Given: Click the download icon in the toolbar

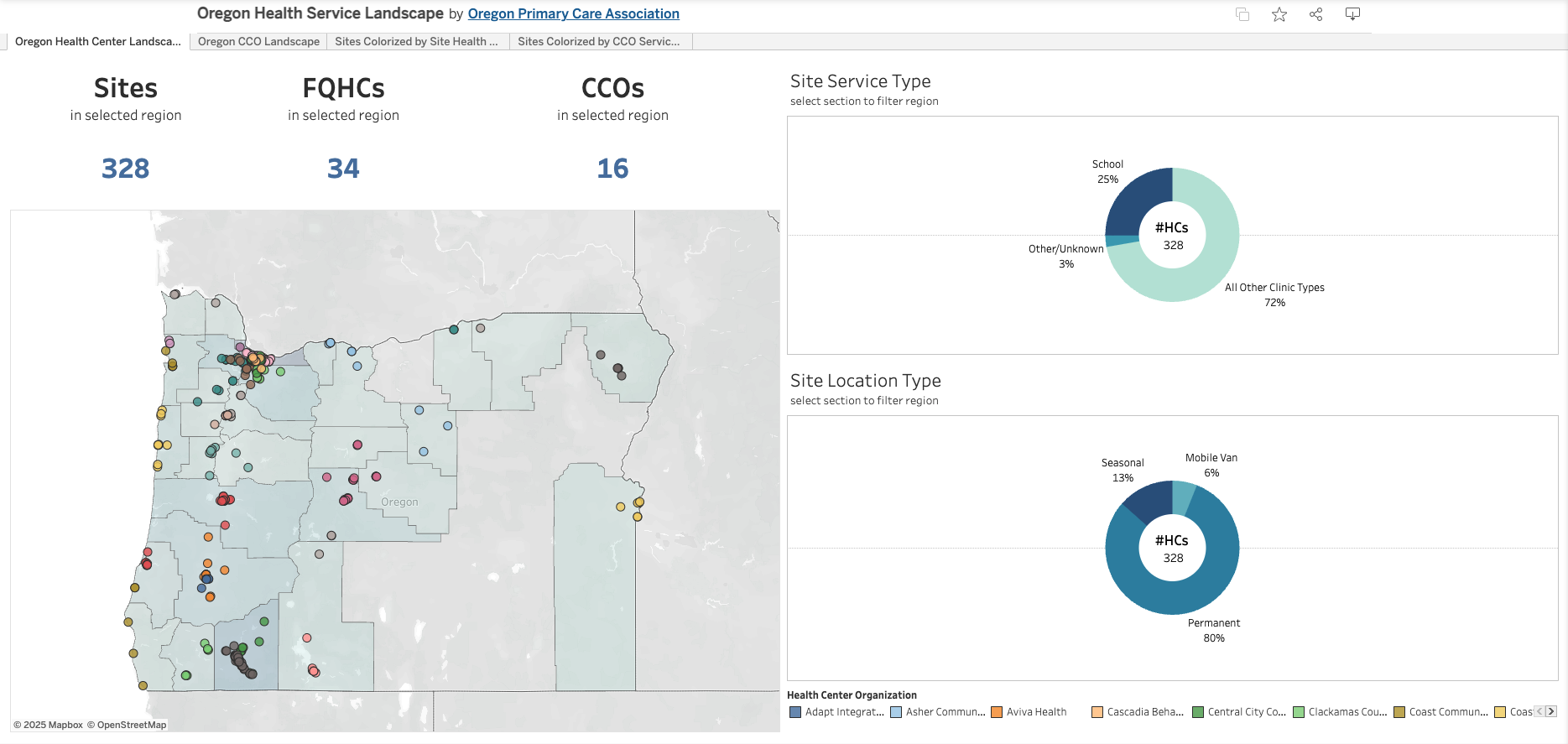Looking at the screenshot, I should (x=1352, y=14).
